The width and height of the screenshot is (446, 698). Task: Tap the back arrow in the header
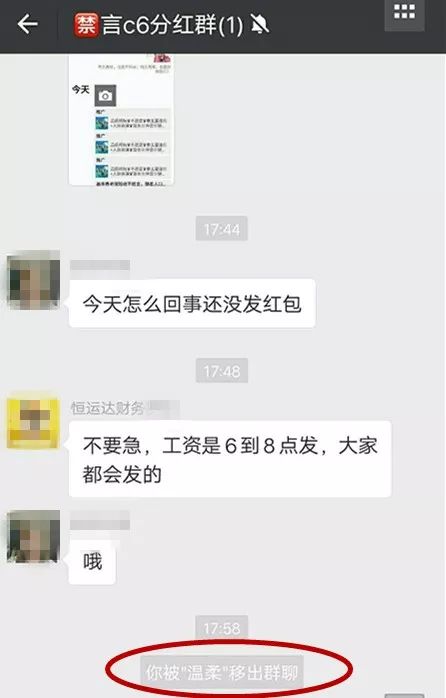point(27,24)
